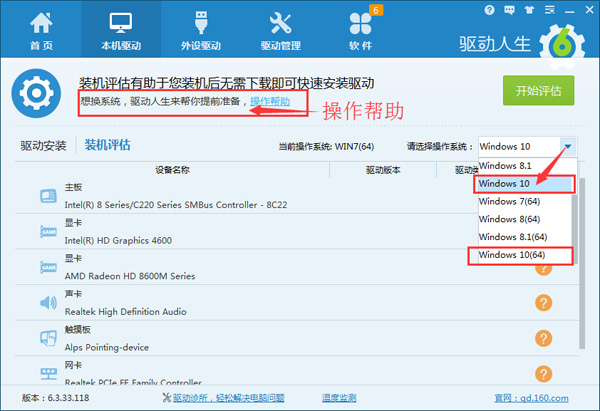Click the 网卡 network card icon
Image resolution: width=600 pixels, height=411 pixels.
coord(49,373)
